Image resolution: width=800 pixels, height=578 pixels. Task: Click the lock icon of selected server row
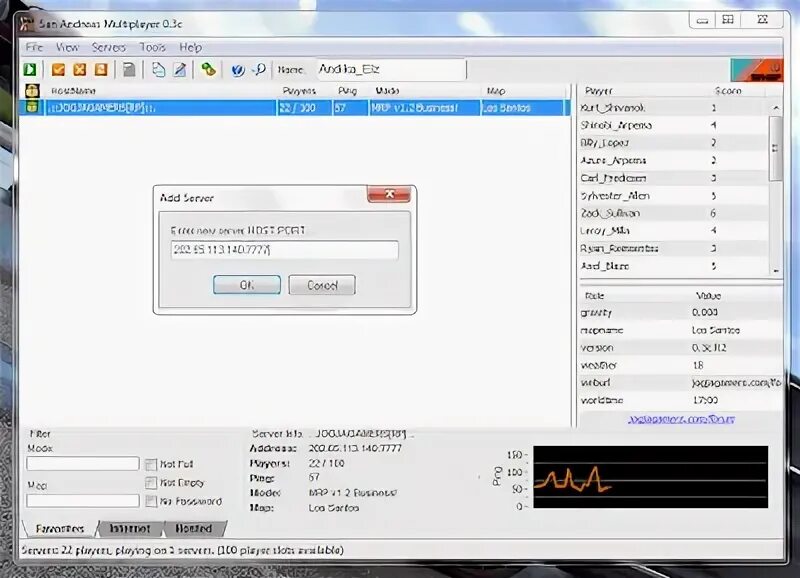32,107
